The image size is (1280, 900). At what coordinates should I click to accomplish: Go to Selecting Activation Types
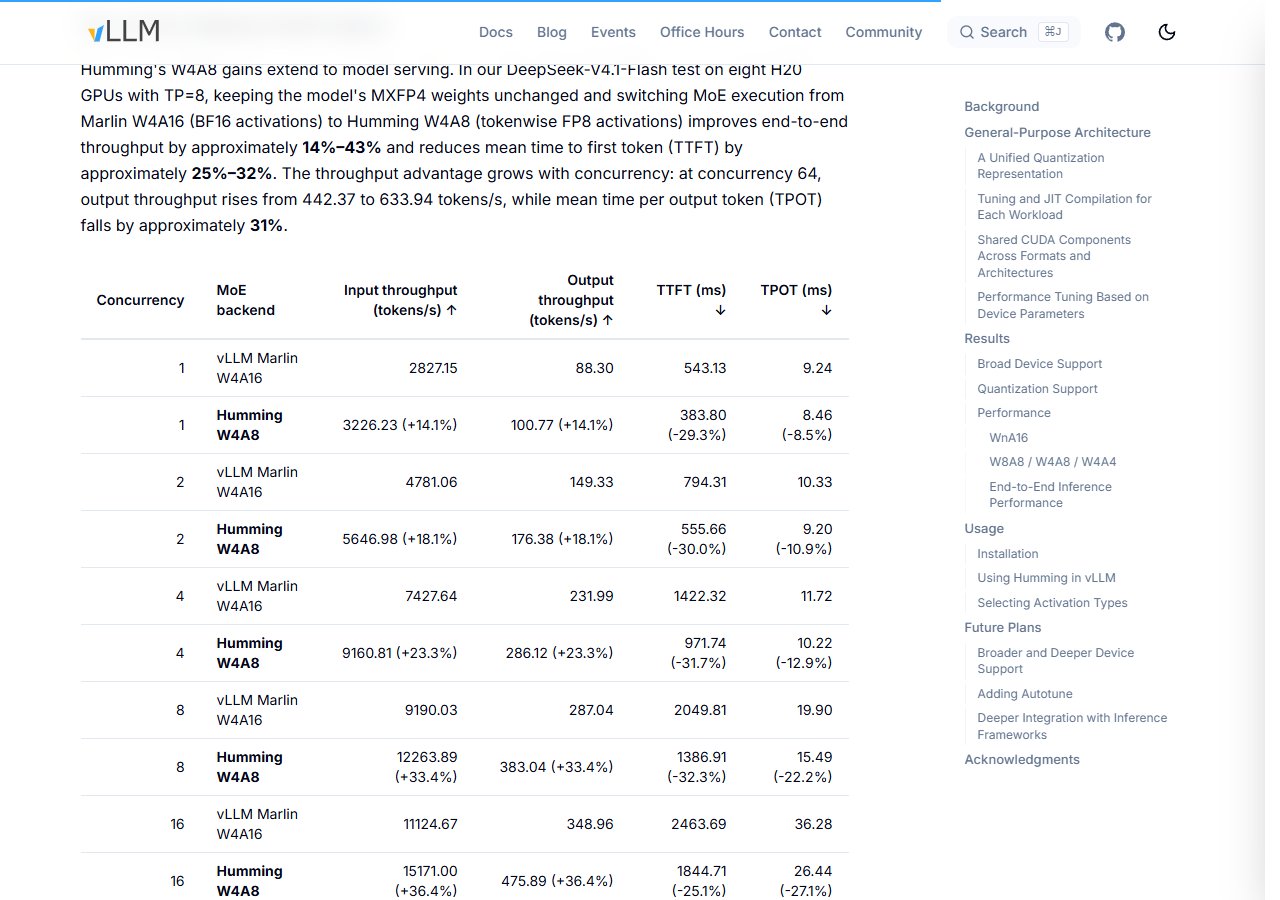1052,603
